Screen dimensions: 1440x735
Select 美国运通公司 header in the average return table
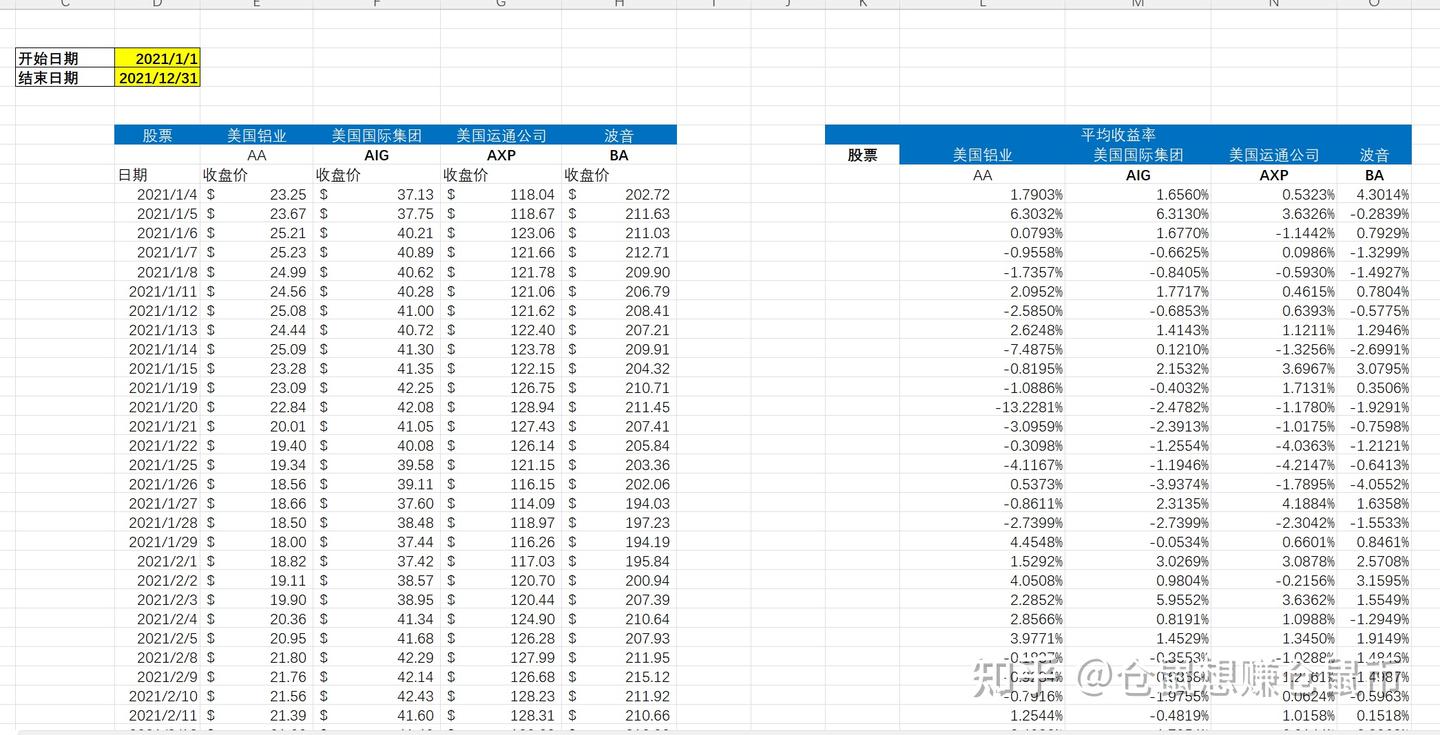(1274, 155)
